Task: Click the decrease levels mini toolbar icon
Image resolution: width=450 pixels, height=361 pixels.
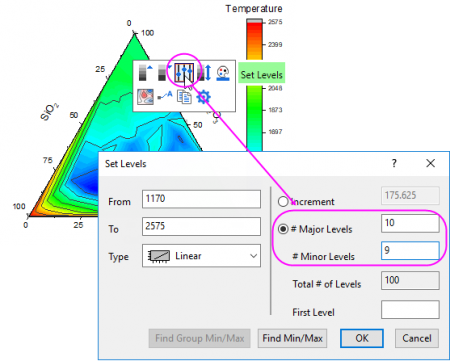Action: 164,73
